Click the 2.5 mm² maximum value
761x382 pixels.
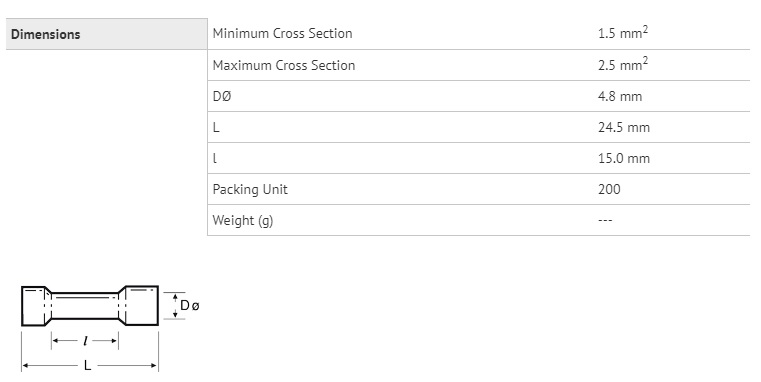(623, 64)
